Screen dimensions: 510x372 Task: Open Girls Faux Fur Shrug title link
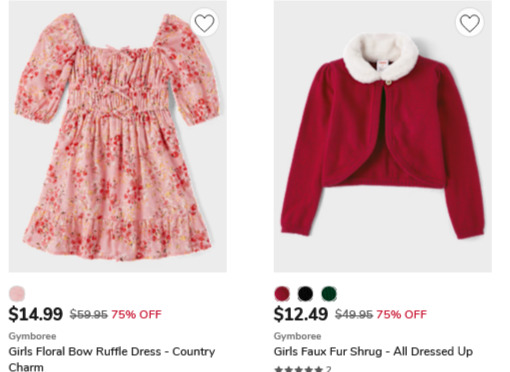click(373, 351)
